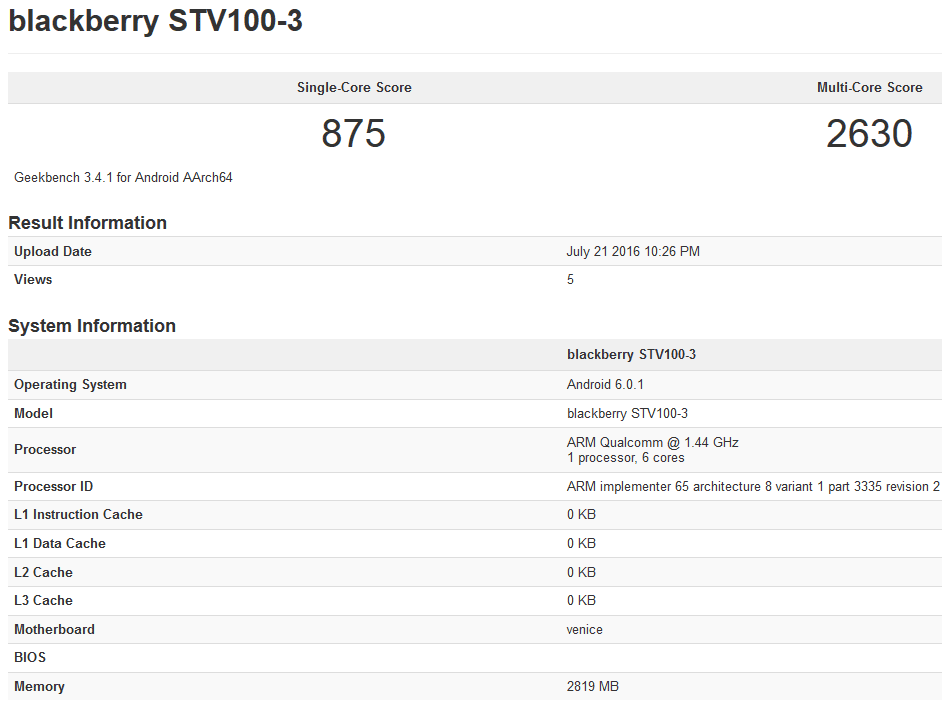This screenshot has width=942, height=704.
Task: Click the blackberry STV100-3 table column header
Action: pyautogui.click(x=631, y=355)
